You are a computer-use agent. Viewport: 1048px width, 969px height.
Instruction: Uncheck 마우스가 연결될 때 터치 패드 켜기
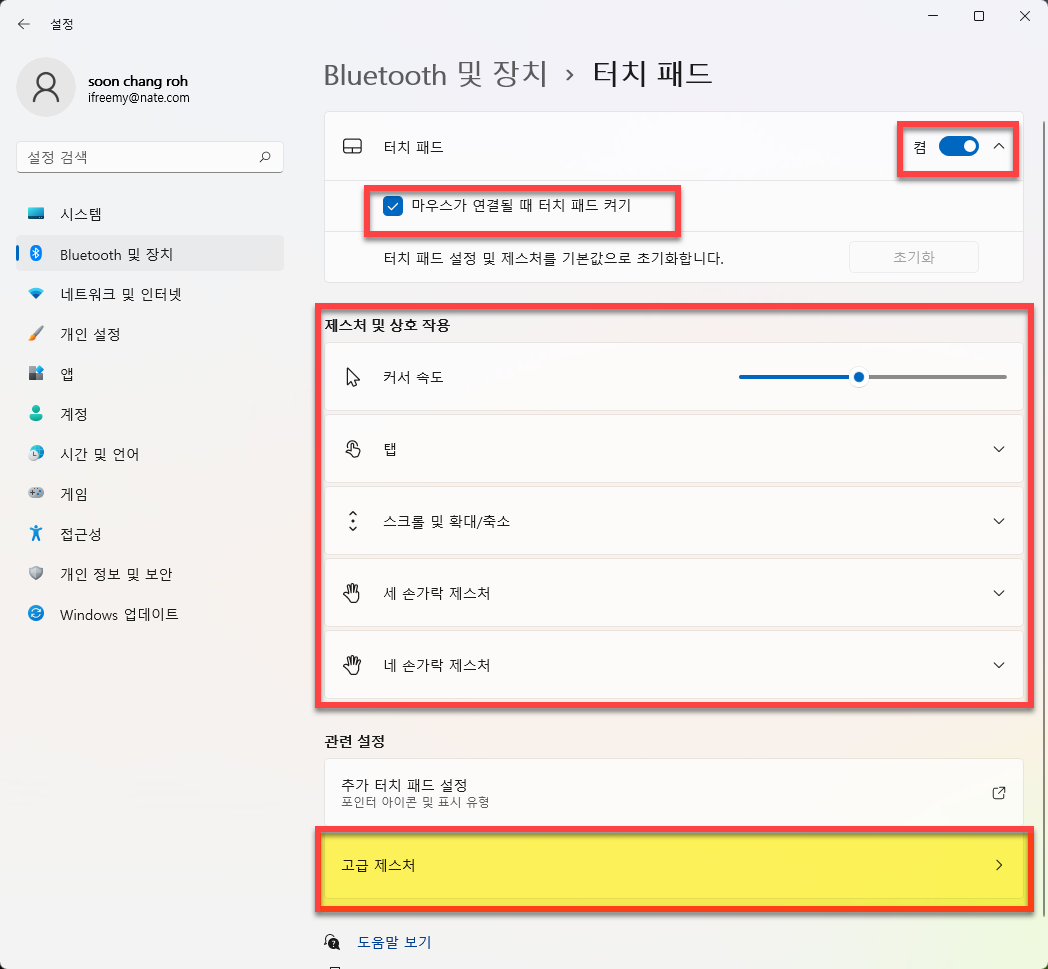[x=391, y=207]
